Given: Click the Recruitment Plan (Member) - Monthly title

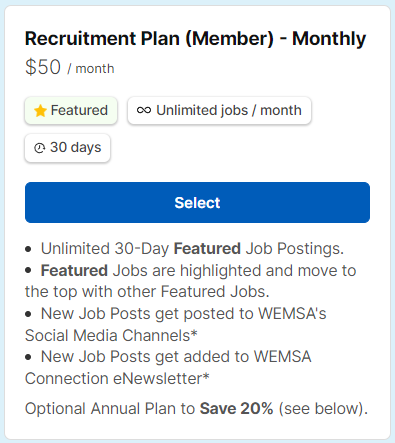Looking at the screenshot, I should tap(195, 39).
